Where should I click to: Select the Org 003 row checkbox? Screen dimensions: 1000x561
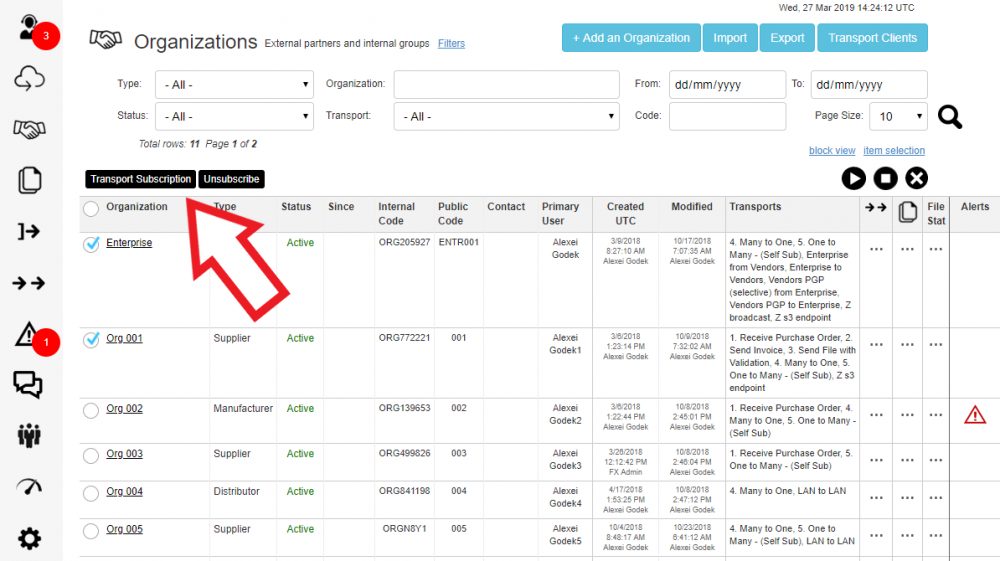(91, 455)
